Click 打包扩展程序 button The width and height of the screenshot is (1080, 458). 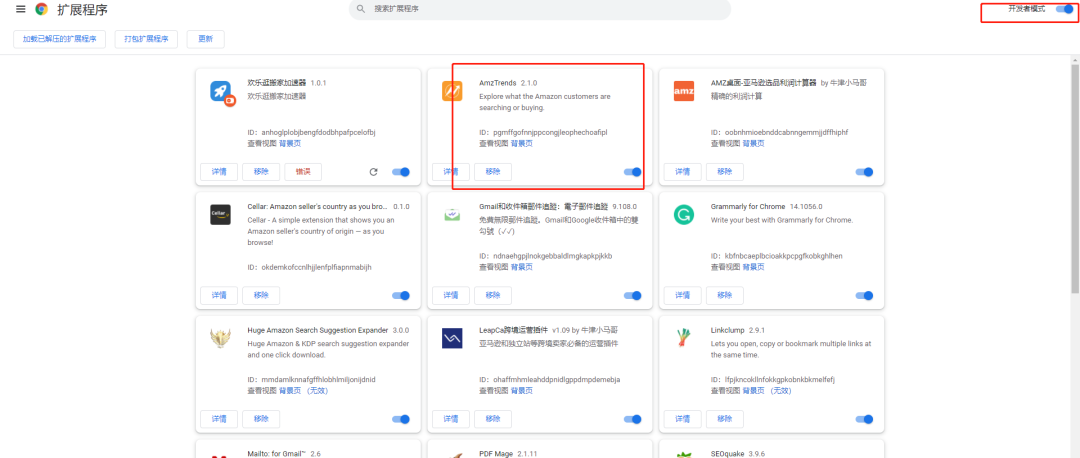pos(146,39)
